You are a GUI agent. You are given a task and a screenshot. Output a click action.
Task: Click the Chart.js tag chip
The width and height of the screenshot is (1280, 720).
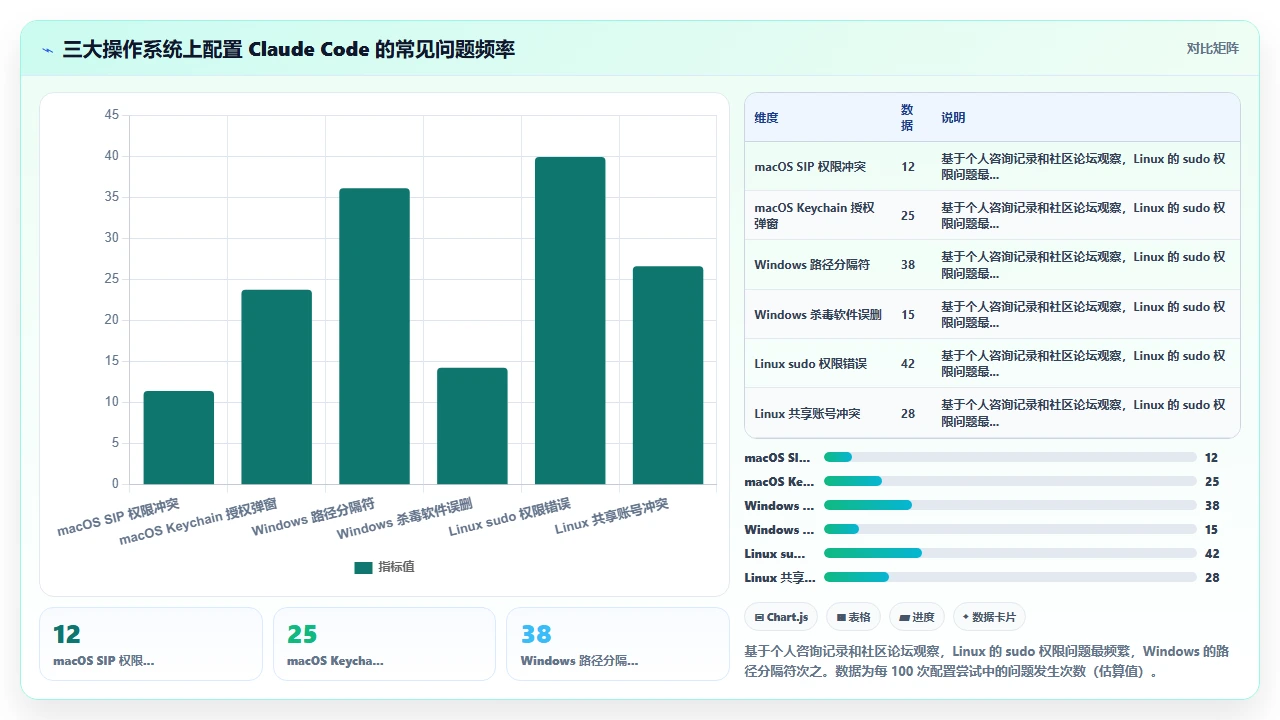pos(781,617)
